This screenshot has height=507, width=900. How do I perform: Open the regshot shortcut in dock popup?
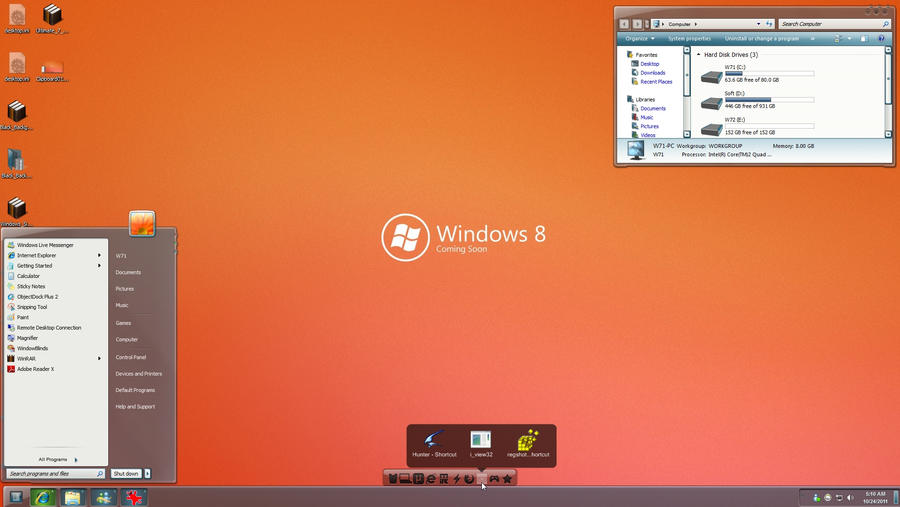point(528,445)
